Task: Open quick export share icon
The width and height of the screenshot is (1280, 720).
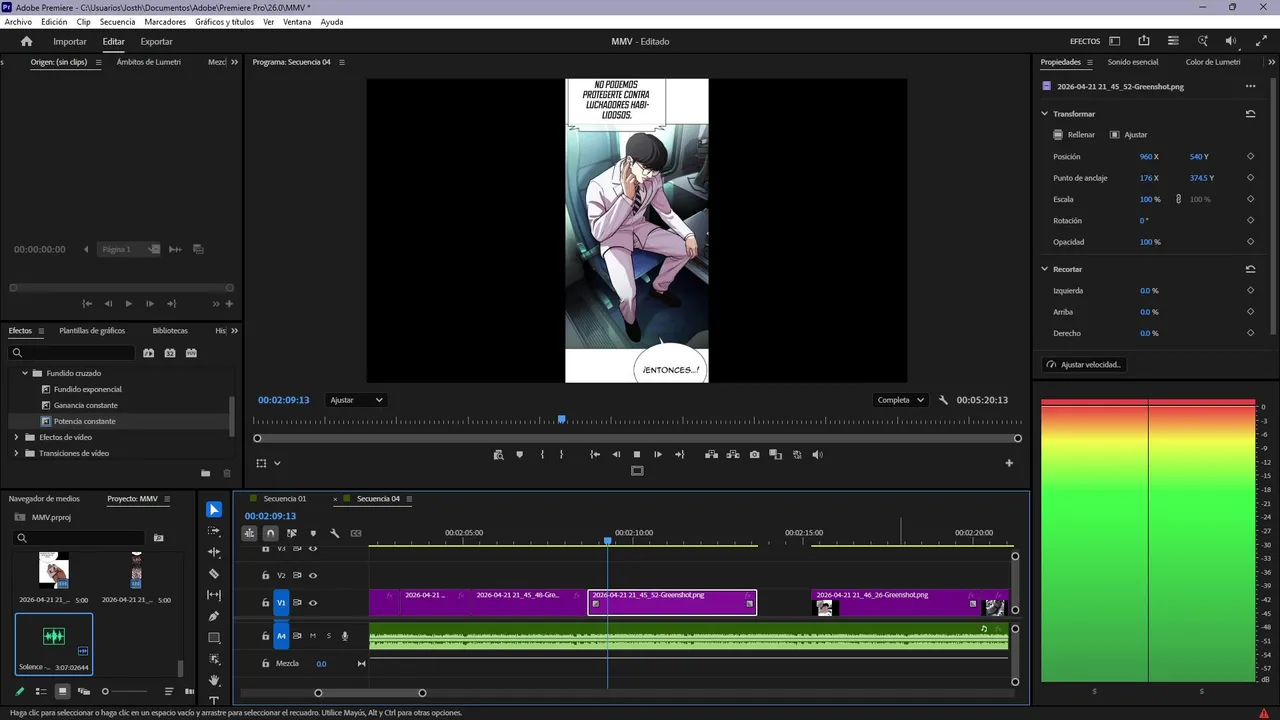Action: point(1144,41)
